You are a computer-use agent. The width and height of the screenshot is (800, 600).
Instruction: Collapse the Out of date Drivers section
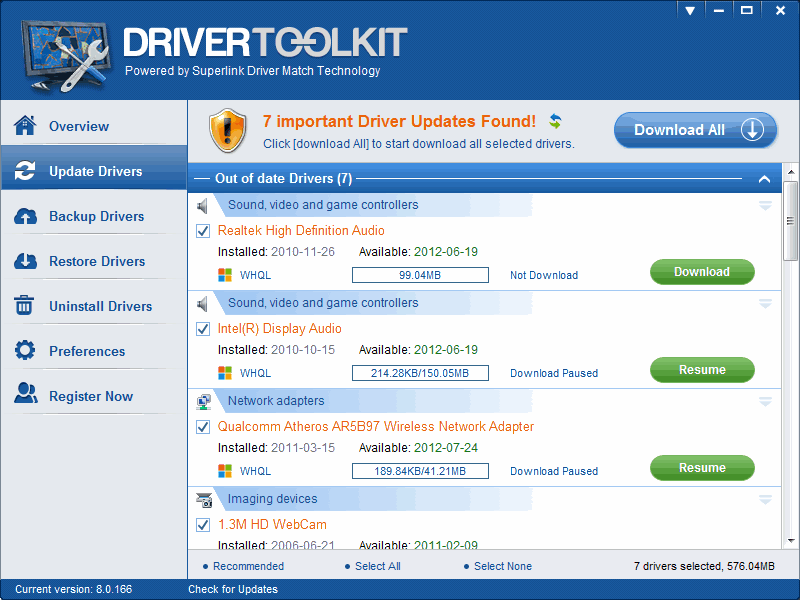764,180
